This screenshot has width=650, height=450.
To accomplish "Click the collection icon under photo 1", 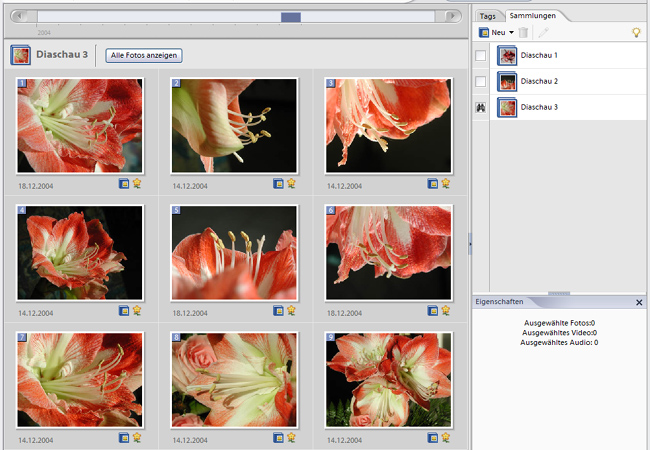I will [x=124, y=184].
